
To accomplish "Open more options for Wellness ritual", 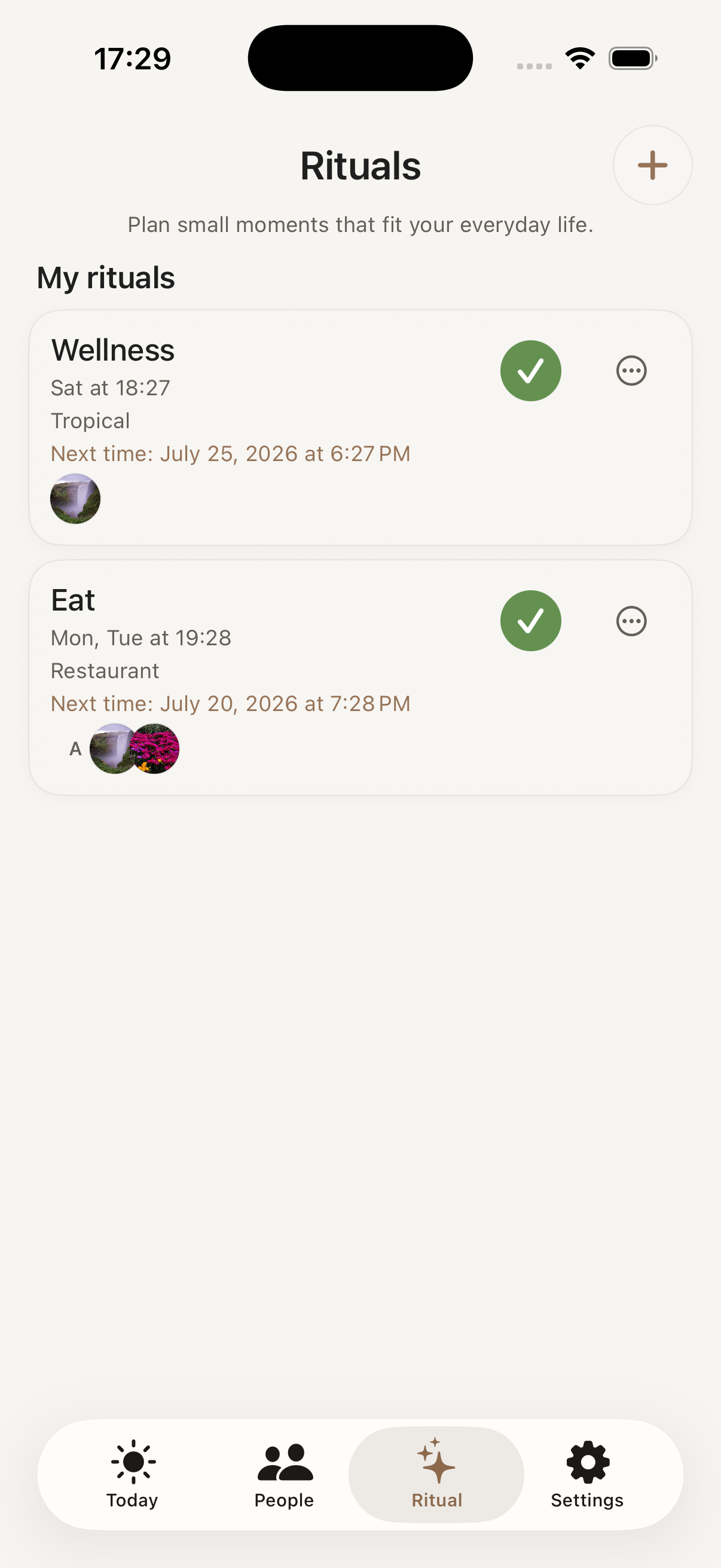I will (x=631, y=371).
